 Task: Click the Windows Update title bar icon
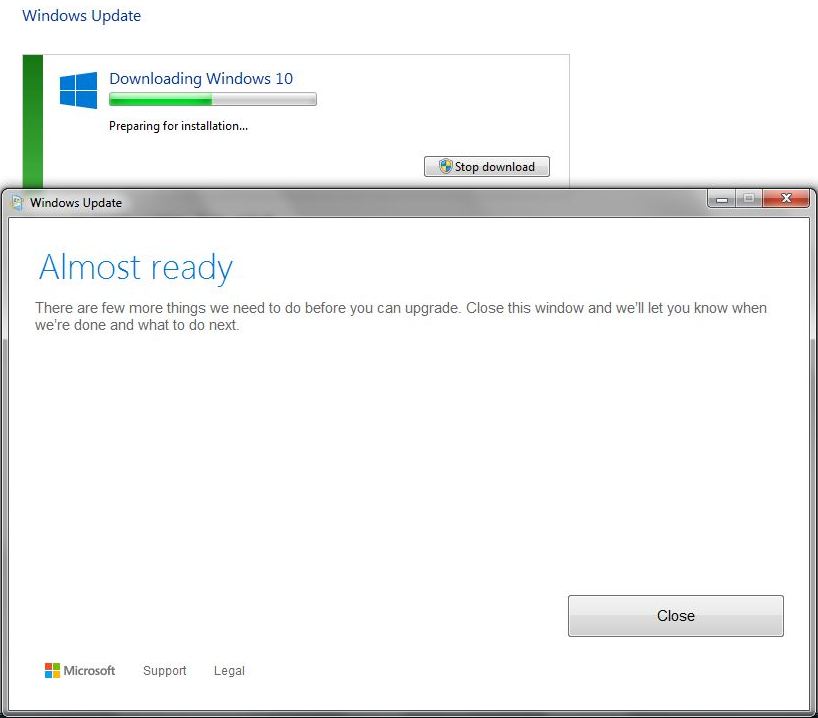coord(18,202)
